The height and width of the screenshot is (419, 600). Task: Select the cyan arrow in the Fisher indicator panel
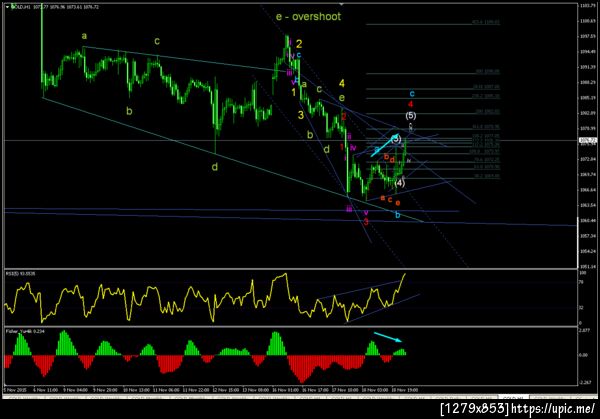(x=388, y=337)
